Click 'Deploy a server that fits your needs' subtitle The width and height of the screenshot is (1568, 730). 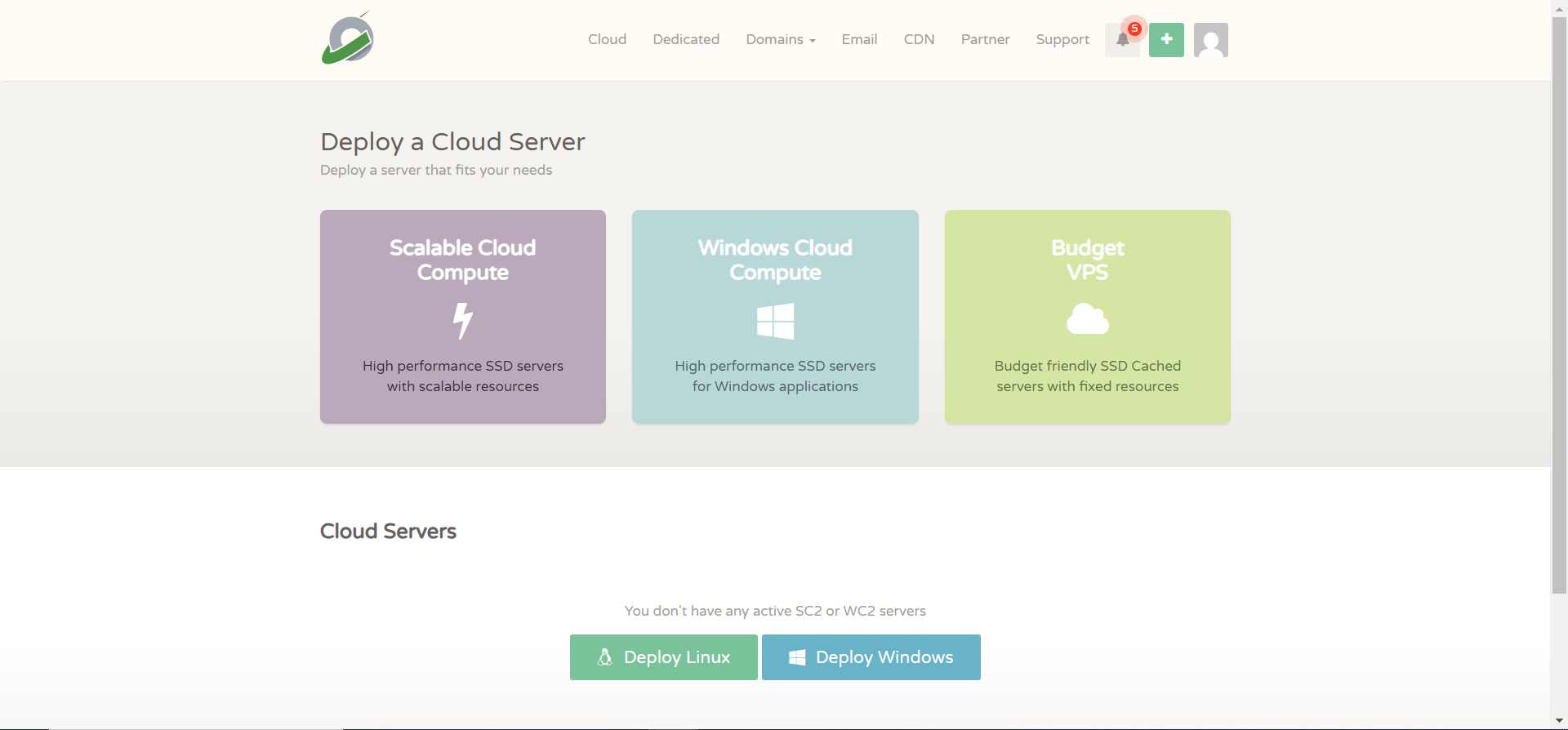436,170
